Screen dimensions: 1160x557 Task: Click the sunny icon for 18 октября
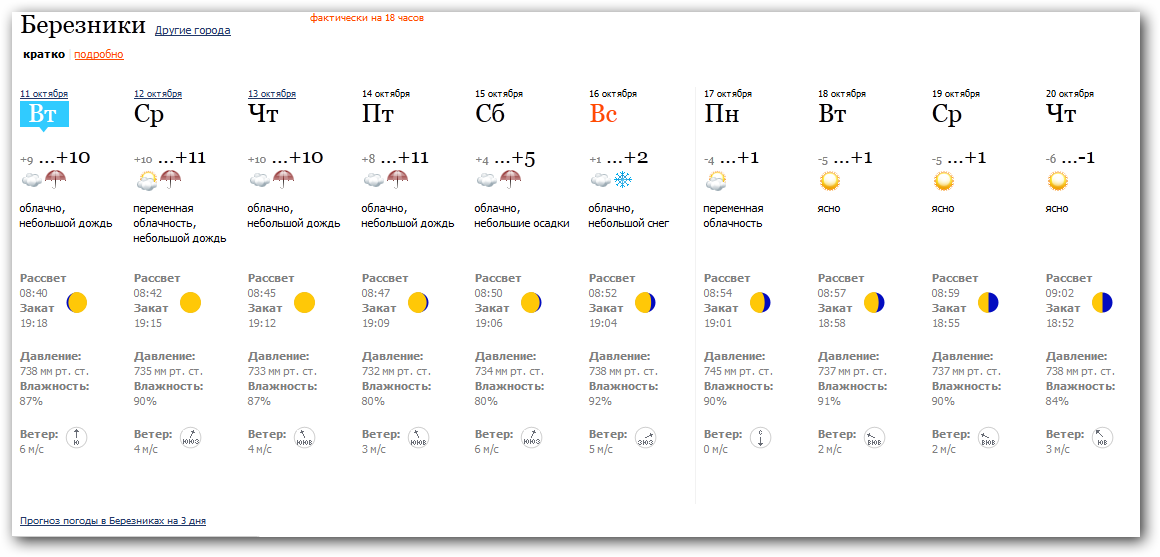point(829,181)
